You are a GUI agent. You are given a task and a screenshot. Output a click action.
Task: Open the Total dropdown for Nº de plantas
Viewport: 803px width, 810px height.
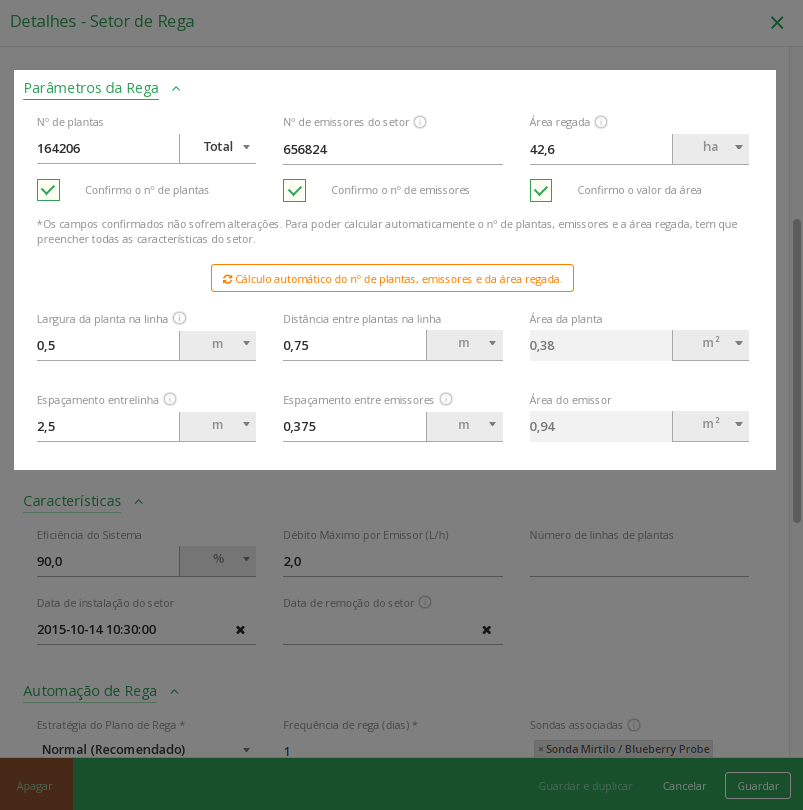tap(218, 148)
